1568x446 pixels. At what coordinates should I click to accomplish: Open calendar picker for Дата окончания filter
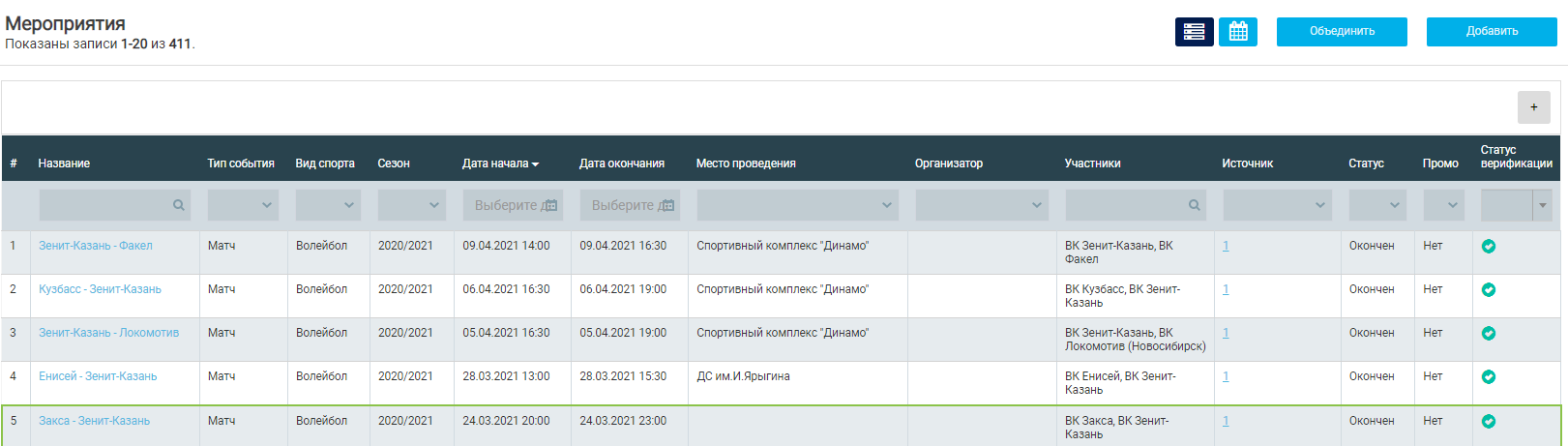(x=666, y=205)
